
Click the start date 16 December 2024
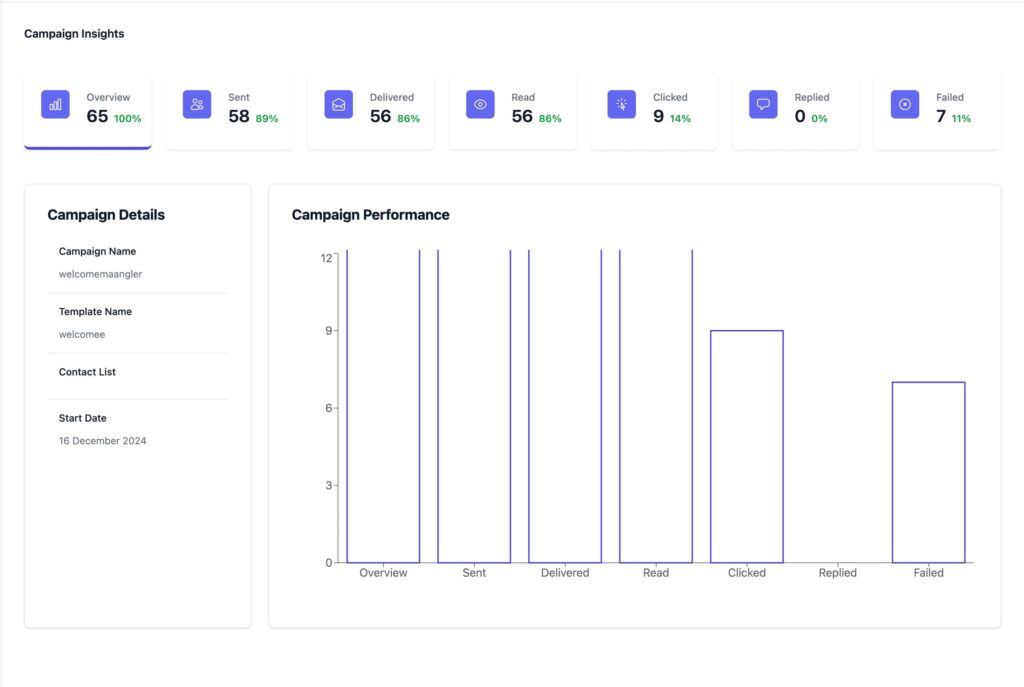tap(102, 440)
